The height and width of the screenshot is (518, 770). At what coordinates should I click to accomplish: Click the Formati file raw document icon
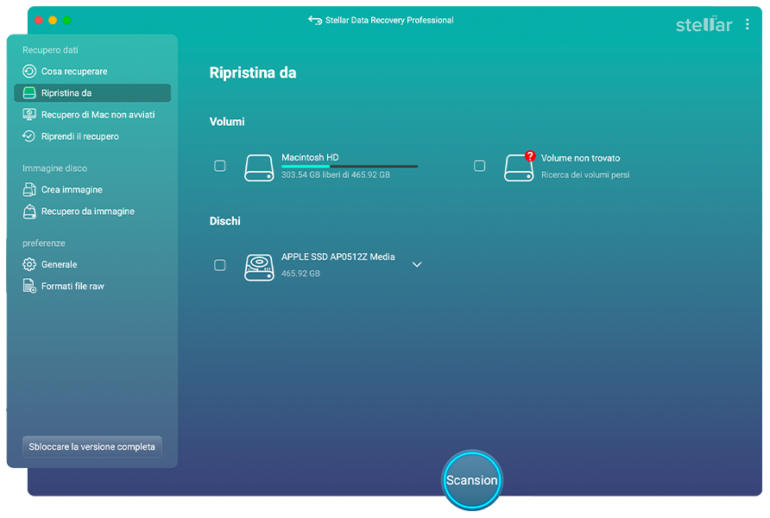[x=29, y=286]
